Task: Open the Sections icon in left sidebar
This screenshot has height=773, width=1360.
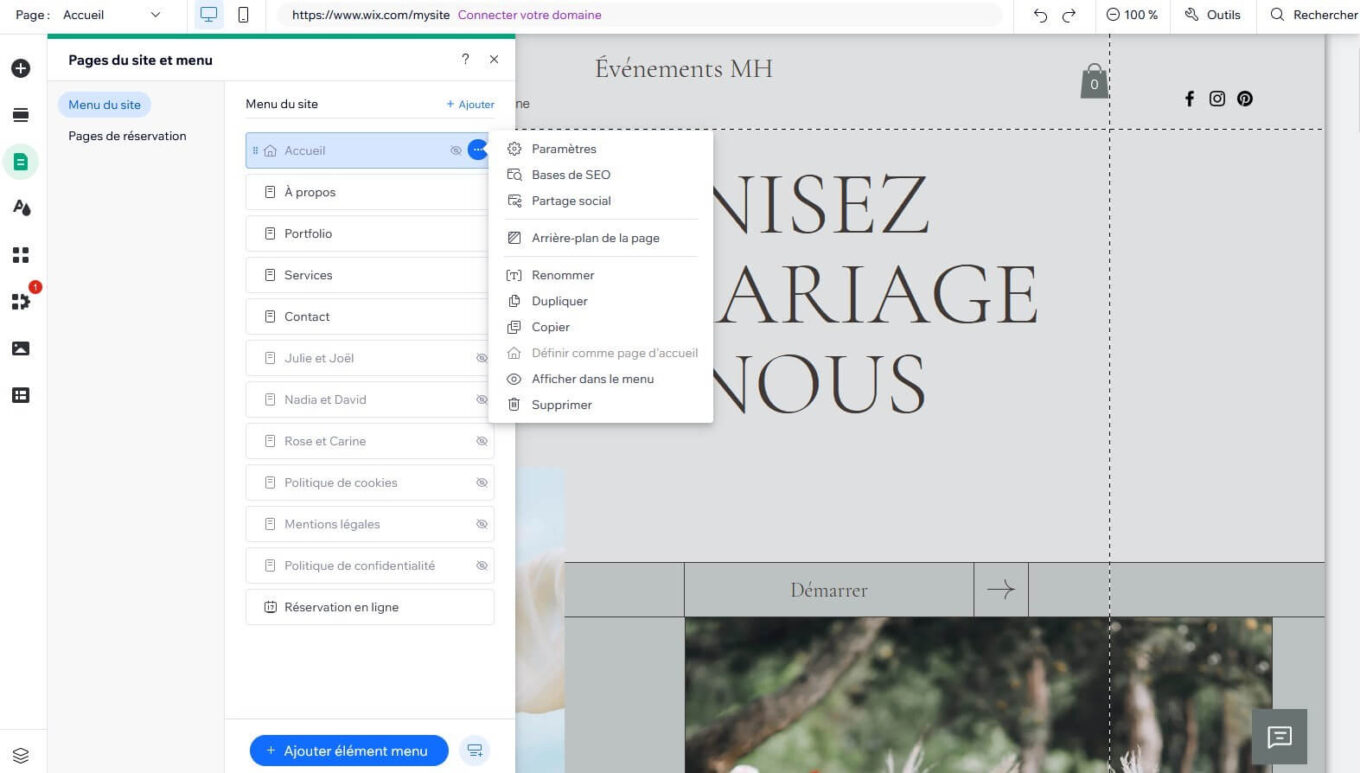Action: (20, 115)
